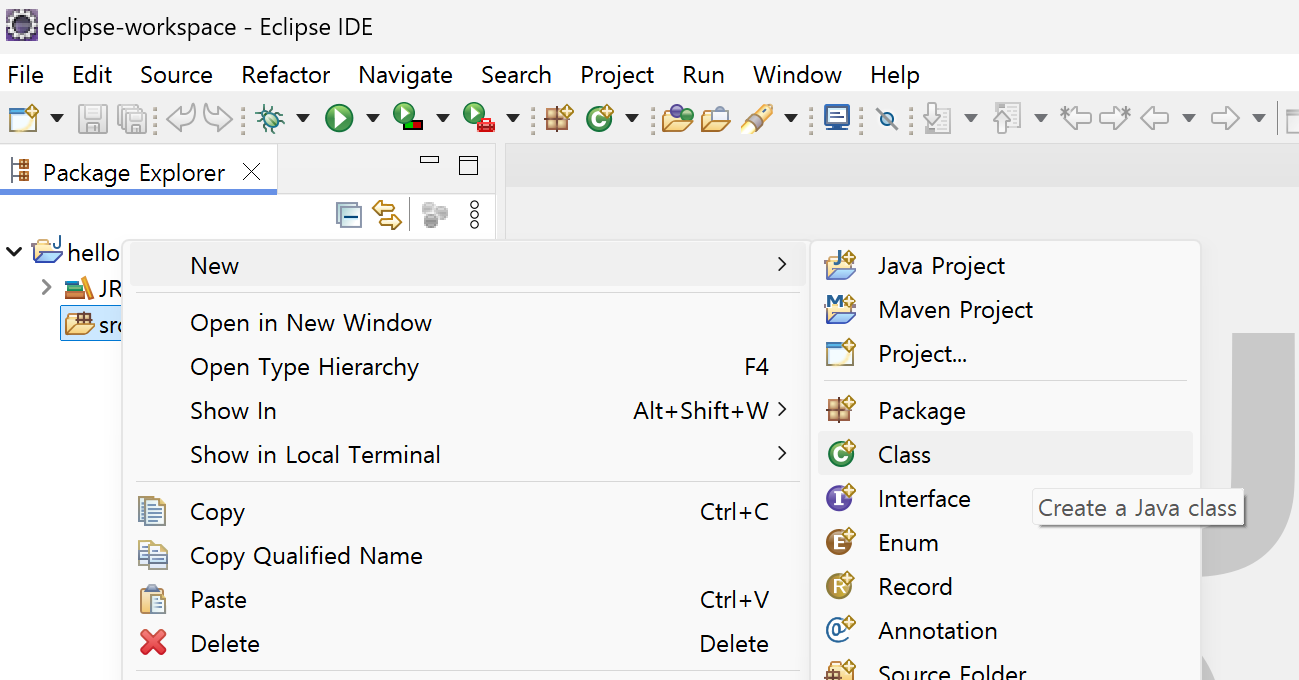The image size is (1299, 680).
Task: Open the New Java Class toolbar dropdown
Action: [632, 119]
